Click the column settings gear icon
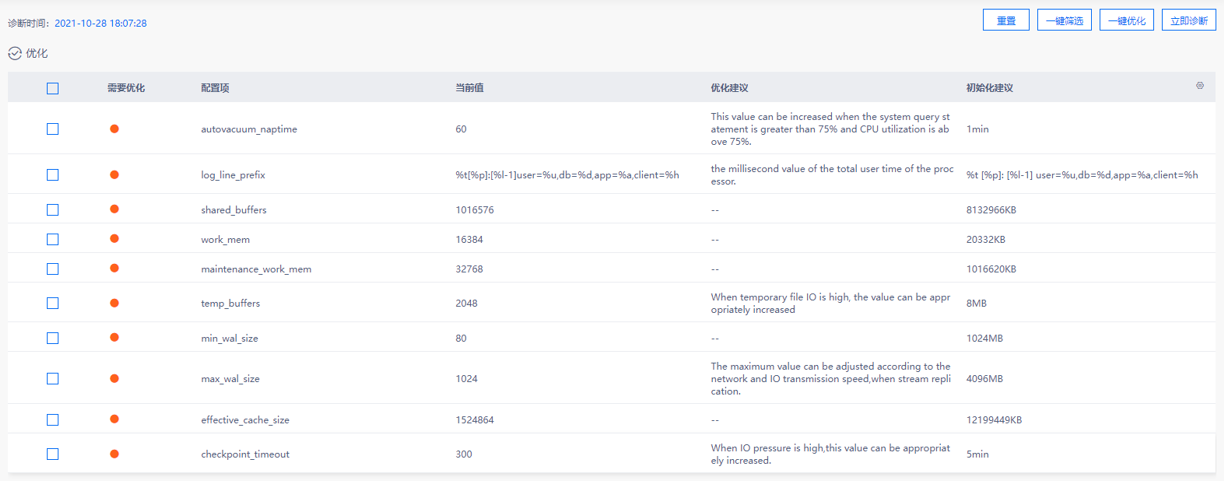 [1200, 86]
